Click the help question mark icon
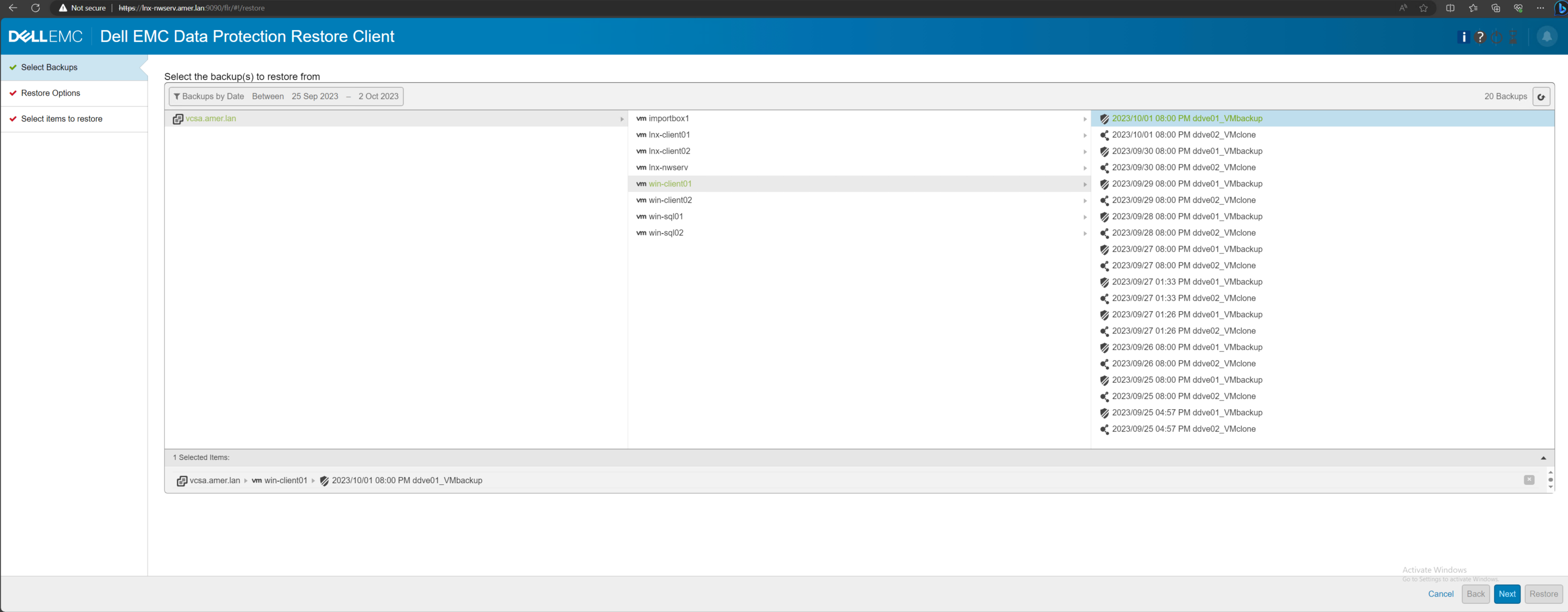The image size is (1568, 612). [1480, 37]
